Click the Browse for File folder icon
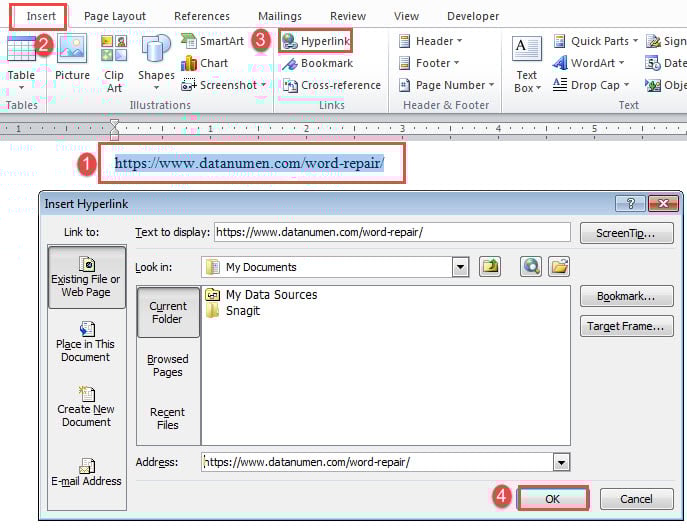The width and height of the screenshot is (687, 528). (x=559, y=267)
